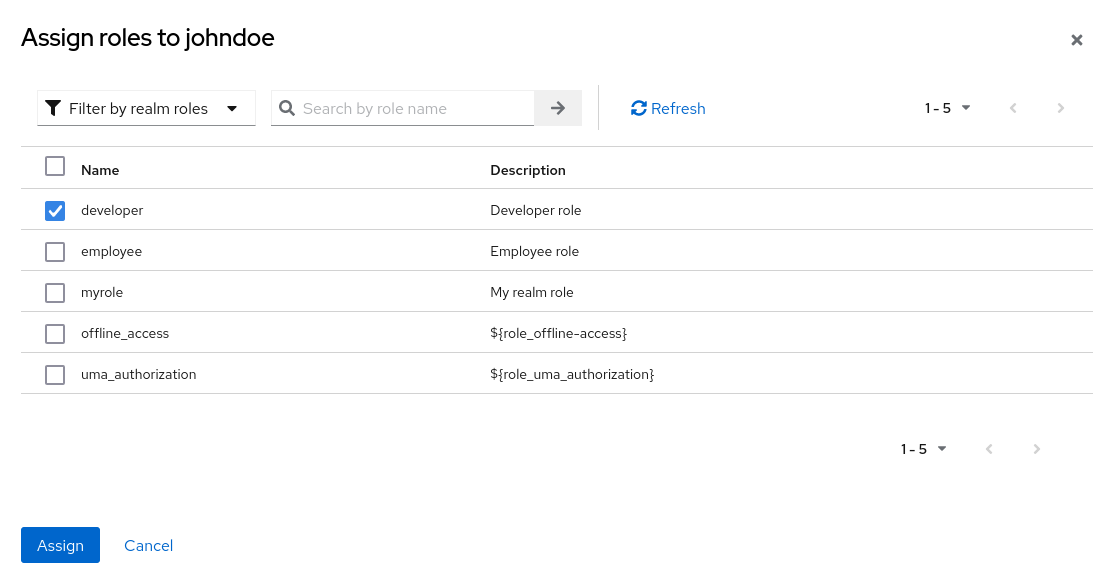Click the search arrow submit button
1114x585 pixels.
558,108
